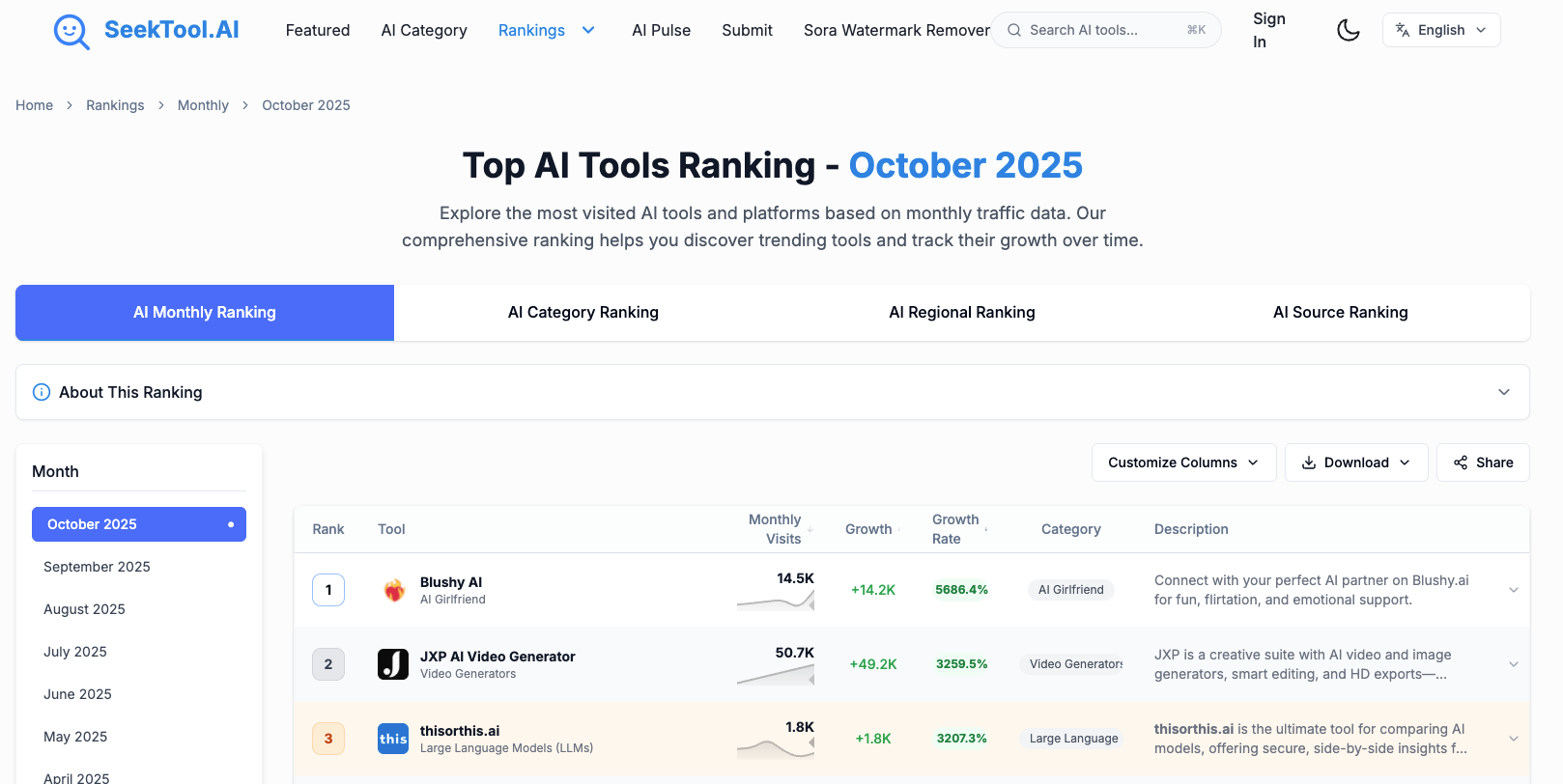Click the rank 3 badge
The image size is (1563, 784).
[328, 739]
